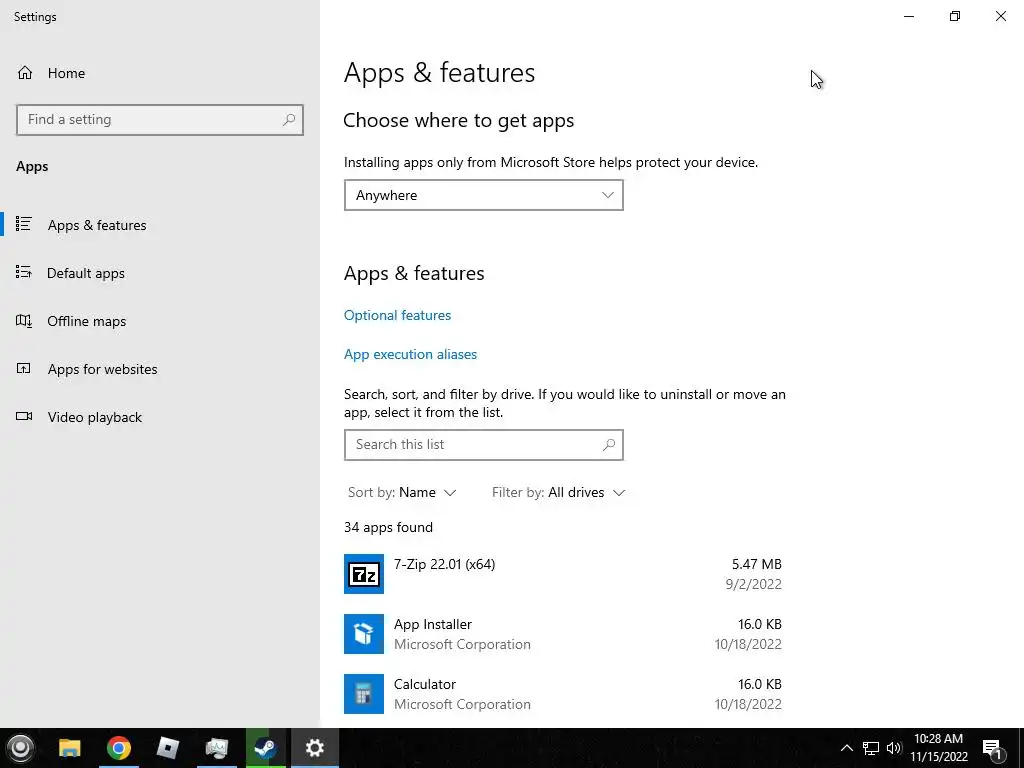Open the 7-Zip app icon entry
1024x768 pixels.
[364, 574]
